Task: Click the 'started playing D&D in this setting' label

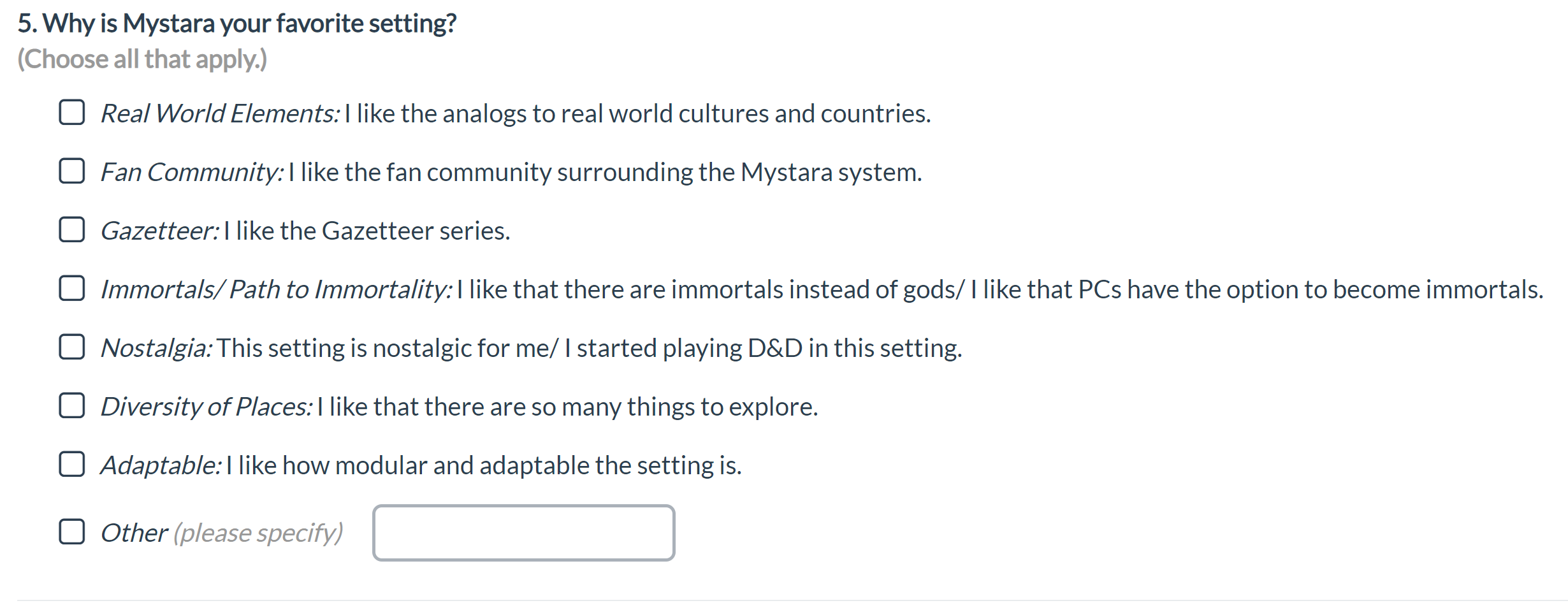Action: pos(769,348)
